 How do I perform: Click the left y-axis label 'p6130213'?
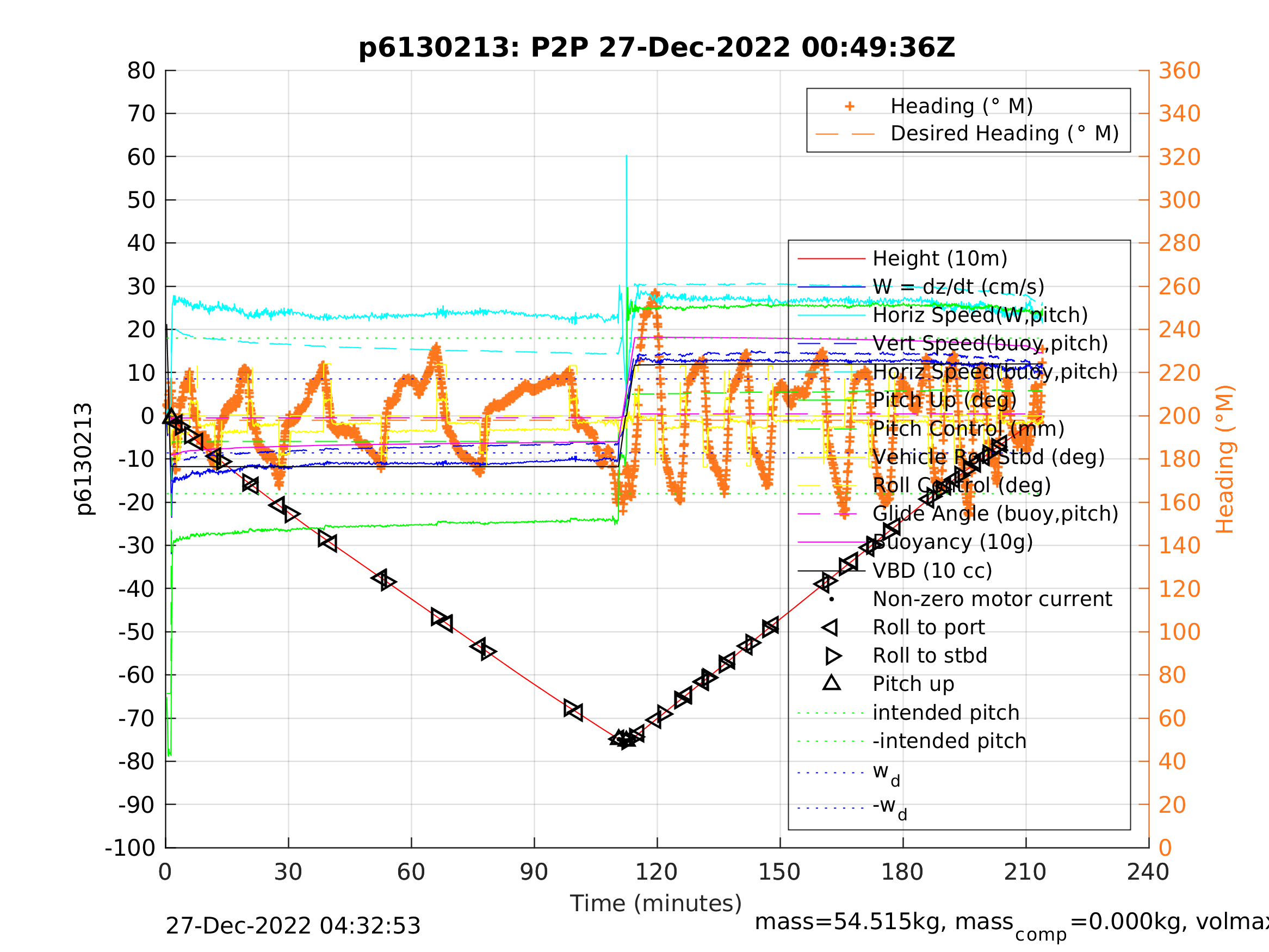(x=84, y=459)
